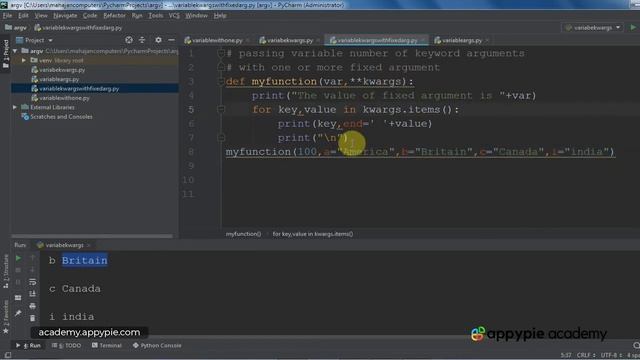
Task: Enable scroll to end in Run console
Action: pyautogui.click(x=33, y=293)
